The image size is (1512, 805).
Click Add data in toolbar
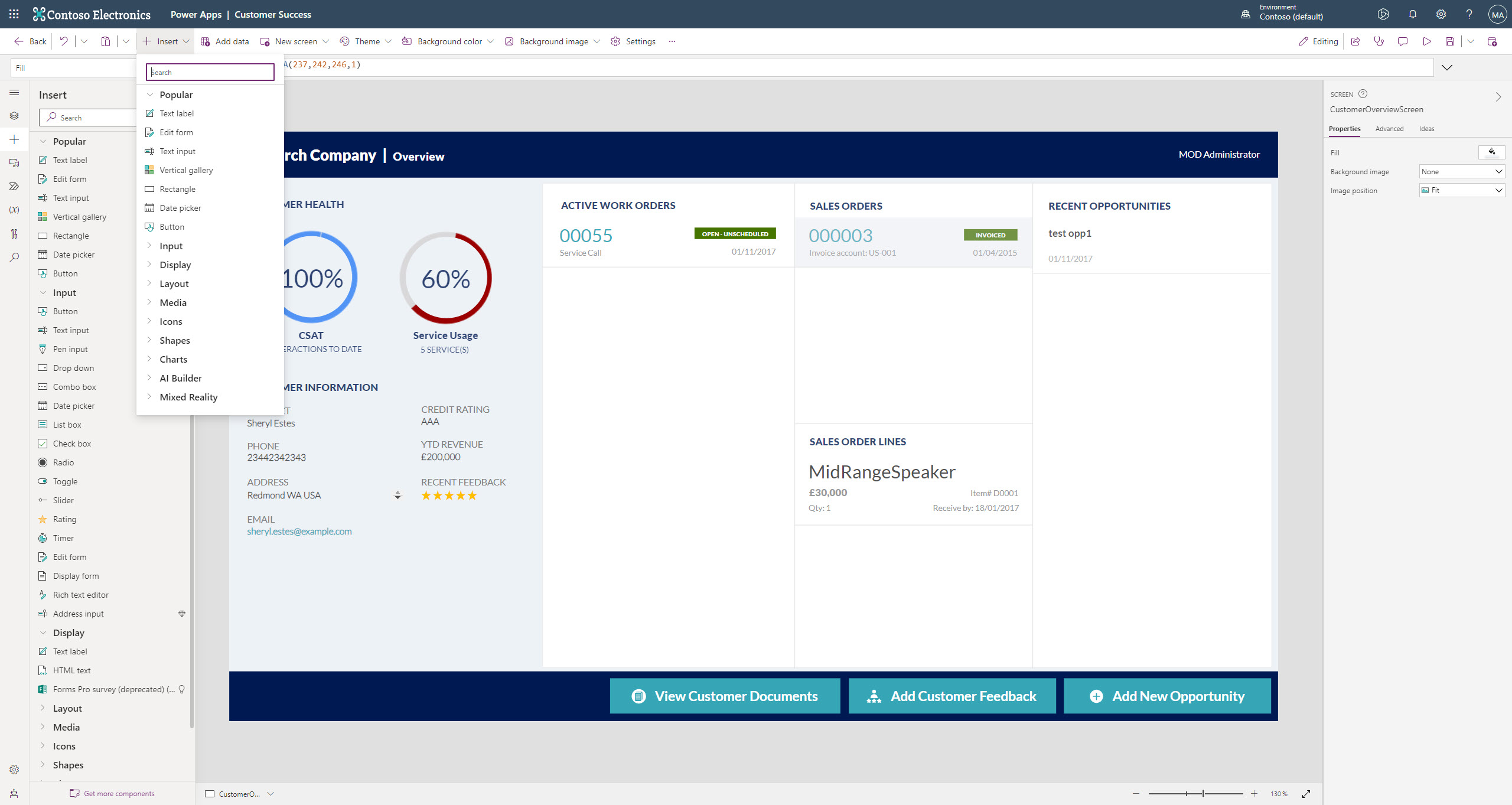point(224,41)
